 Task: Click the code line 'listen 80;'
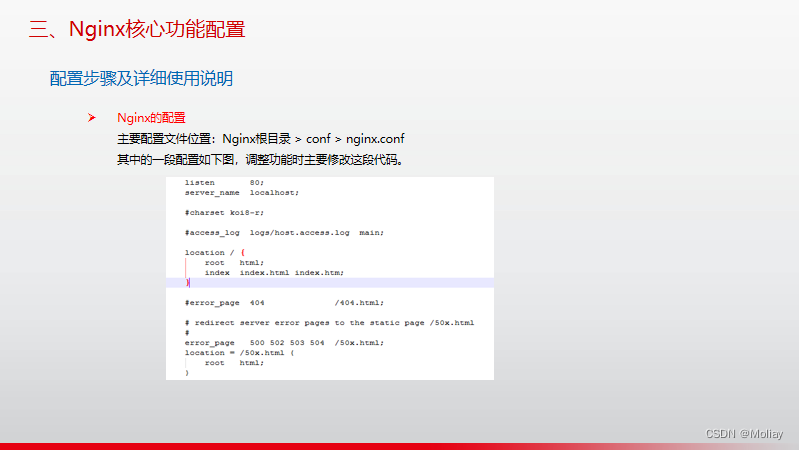click(224, 182)
